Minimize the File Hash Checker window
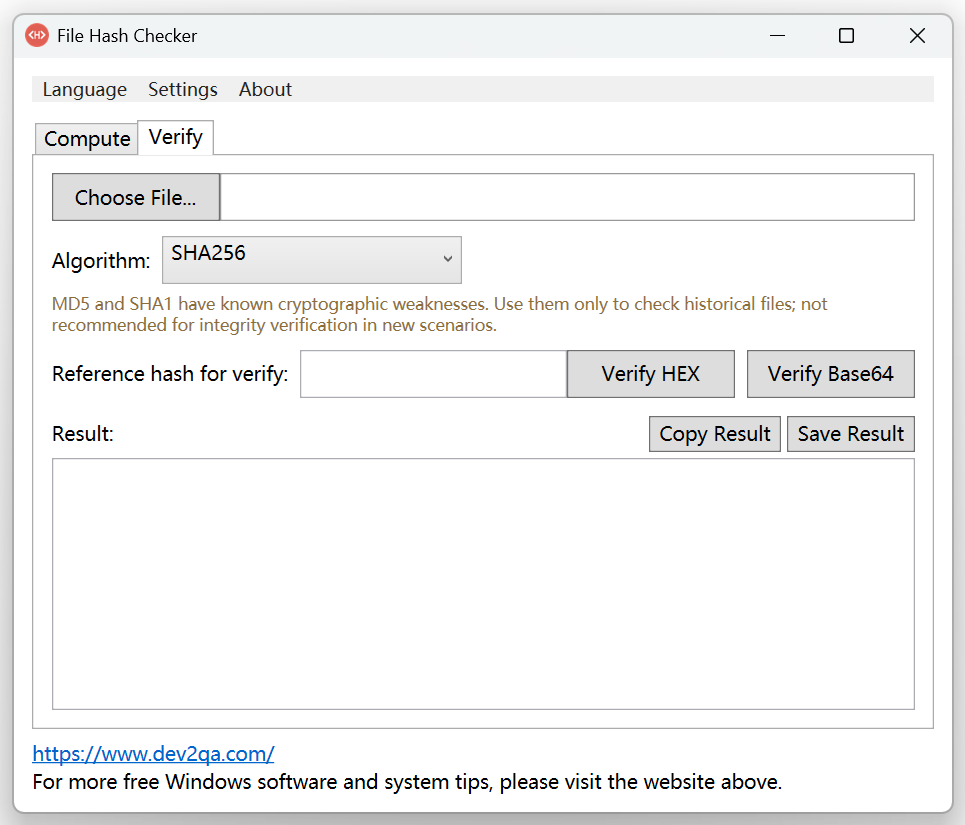The height and width of the screenshot is (825, 965). [777, 36]
